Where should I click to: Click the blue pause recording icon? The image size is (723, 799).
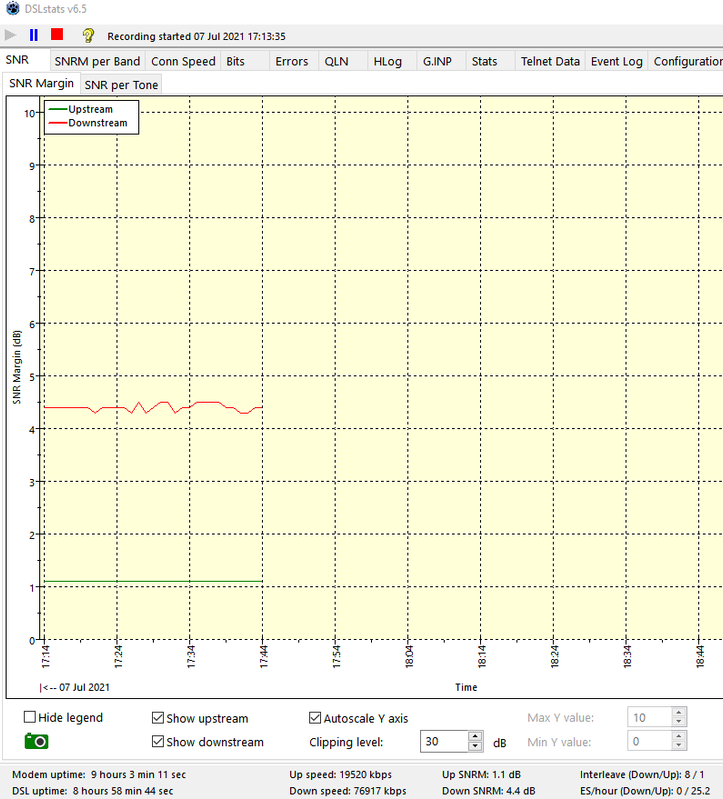coord(34,35)
